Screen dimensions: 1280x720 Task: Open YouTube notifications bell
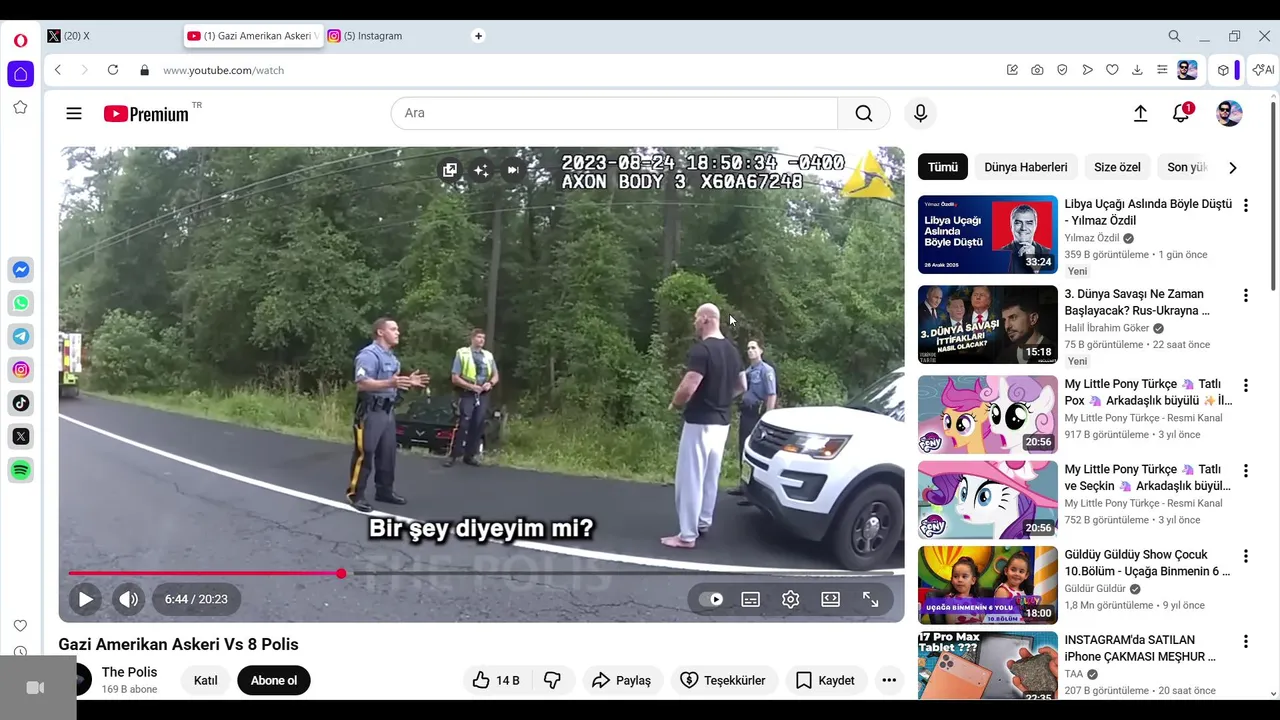pos(1181,113)
